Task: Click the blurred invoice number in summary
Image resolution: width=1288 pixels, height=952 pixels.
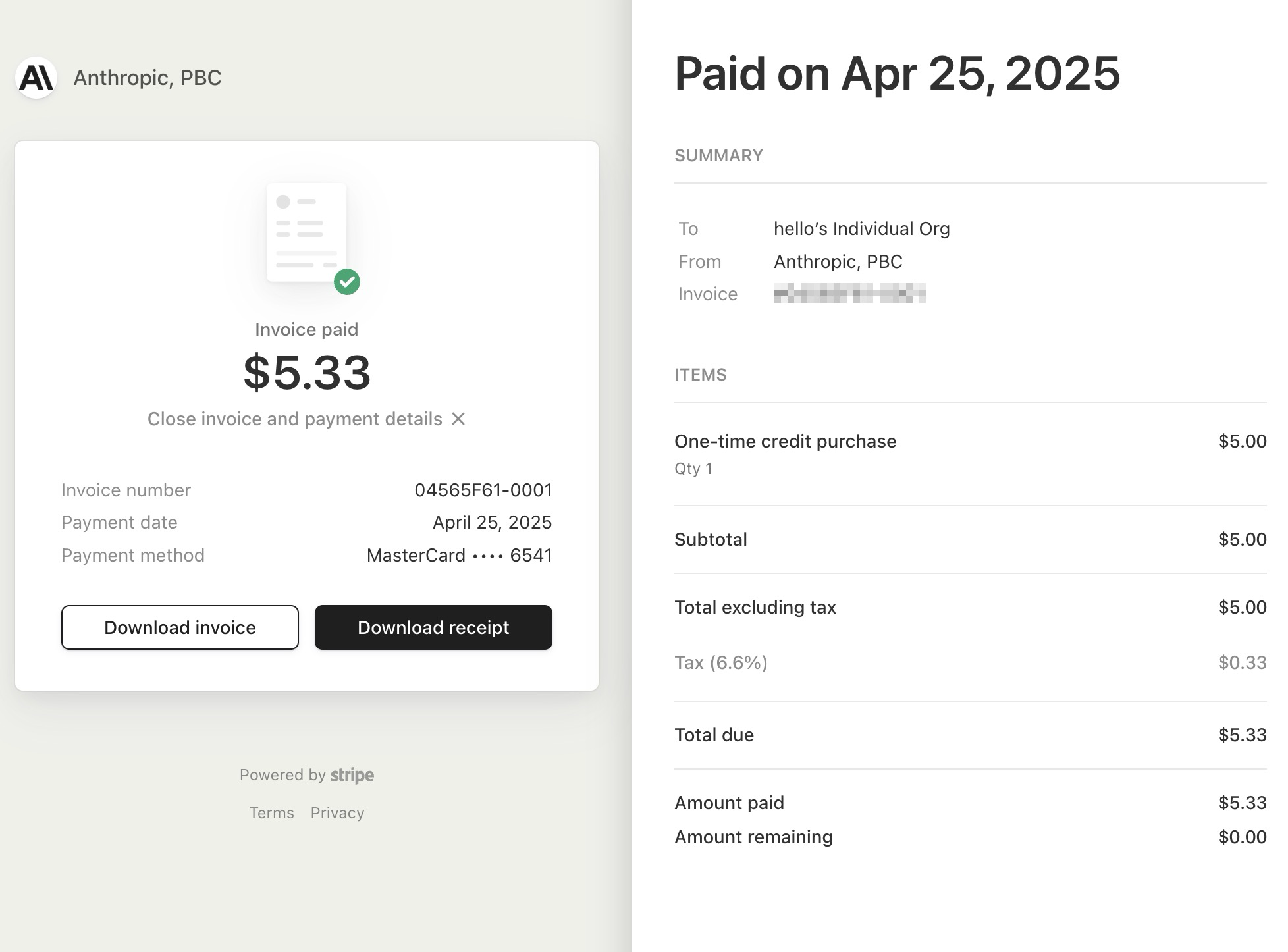Action: click(x=849, y=294)
